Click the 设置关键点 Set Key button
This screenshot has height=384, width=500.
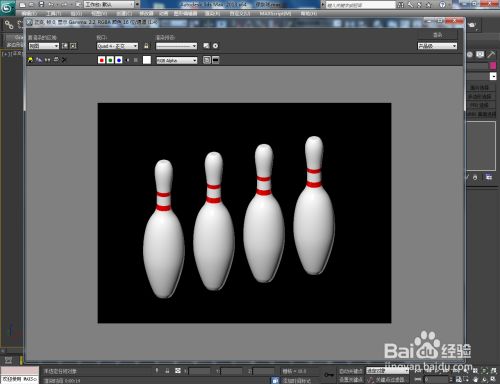click(351, 379)
